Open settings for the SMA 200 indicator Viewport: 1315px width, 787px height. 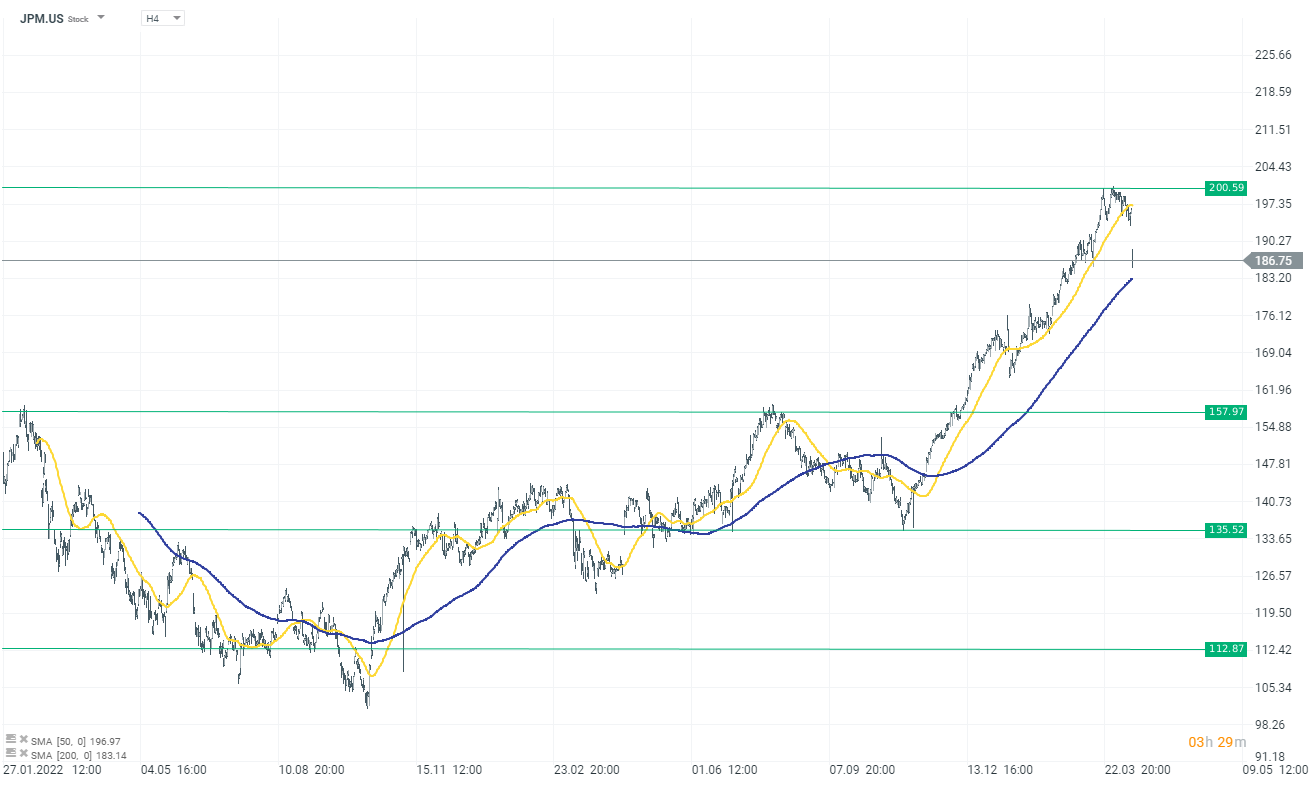(x=11, y=752)
